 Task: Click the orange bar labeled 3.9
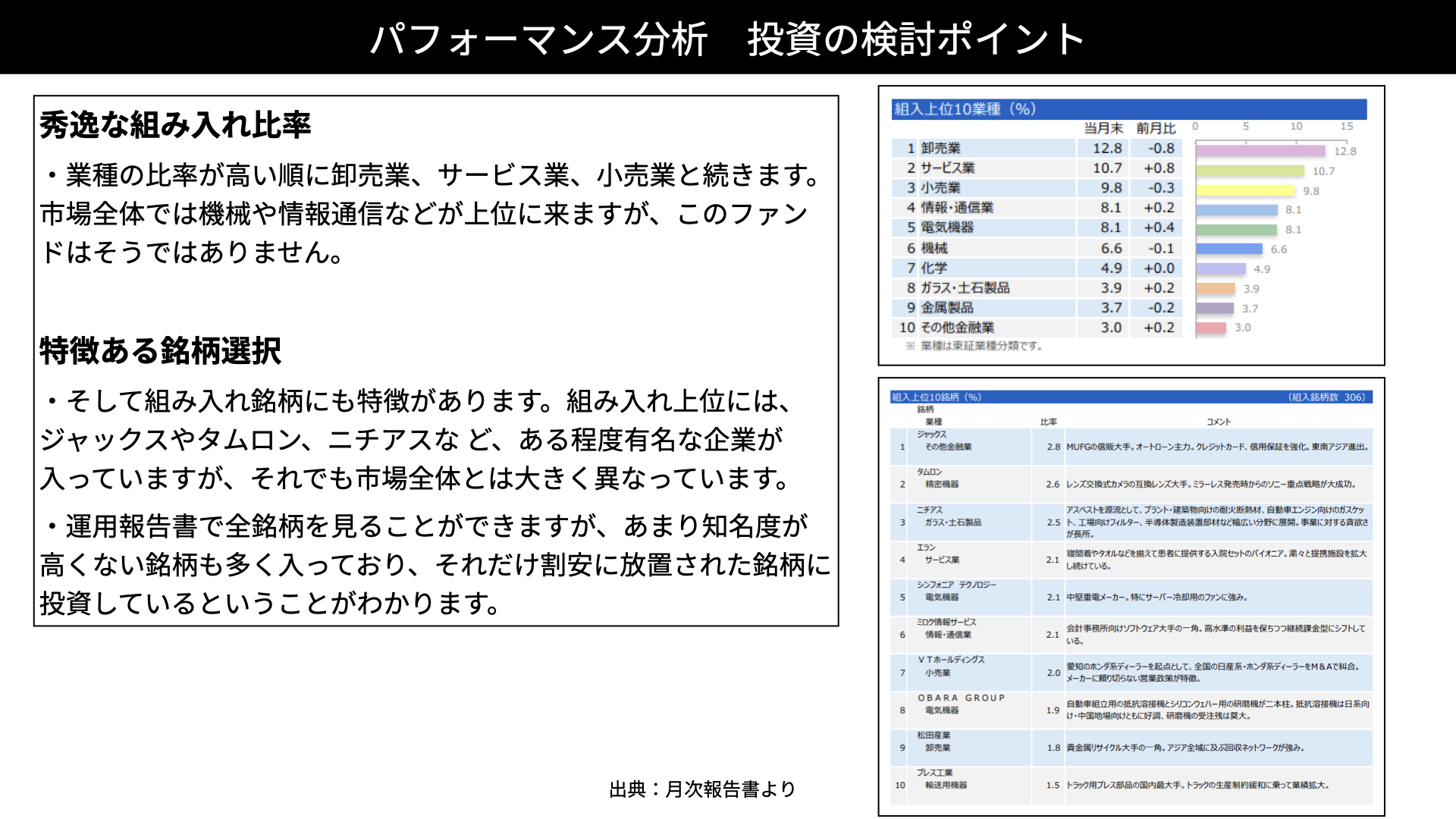click(x=1216, y=288)
